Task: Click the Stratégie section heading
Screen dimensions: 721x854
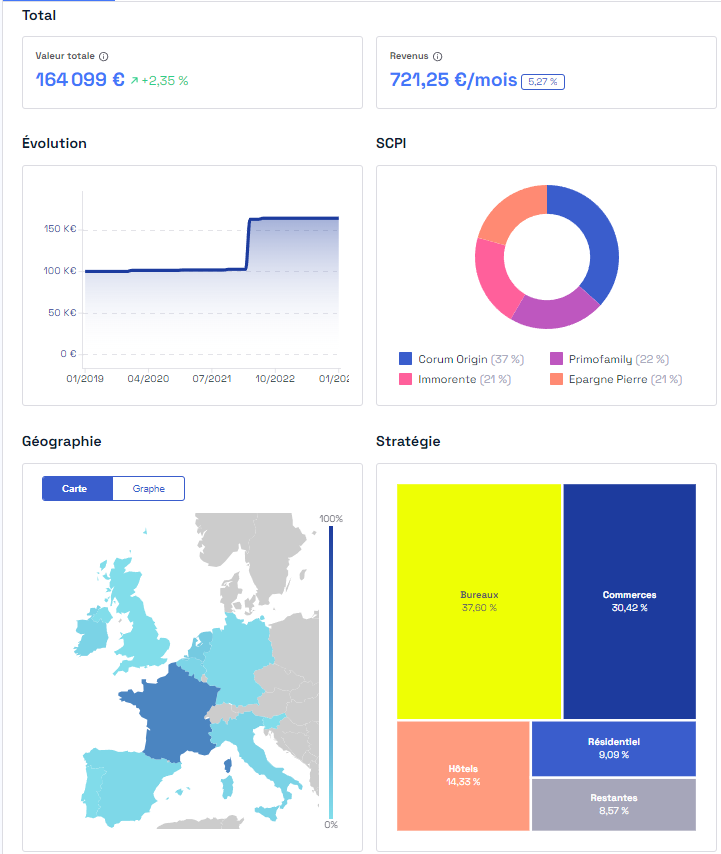Action: tap(408, 441)
